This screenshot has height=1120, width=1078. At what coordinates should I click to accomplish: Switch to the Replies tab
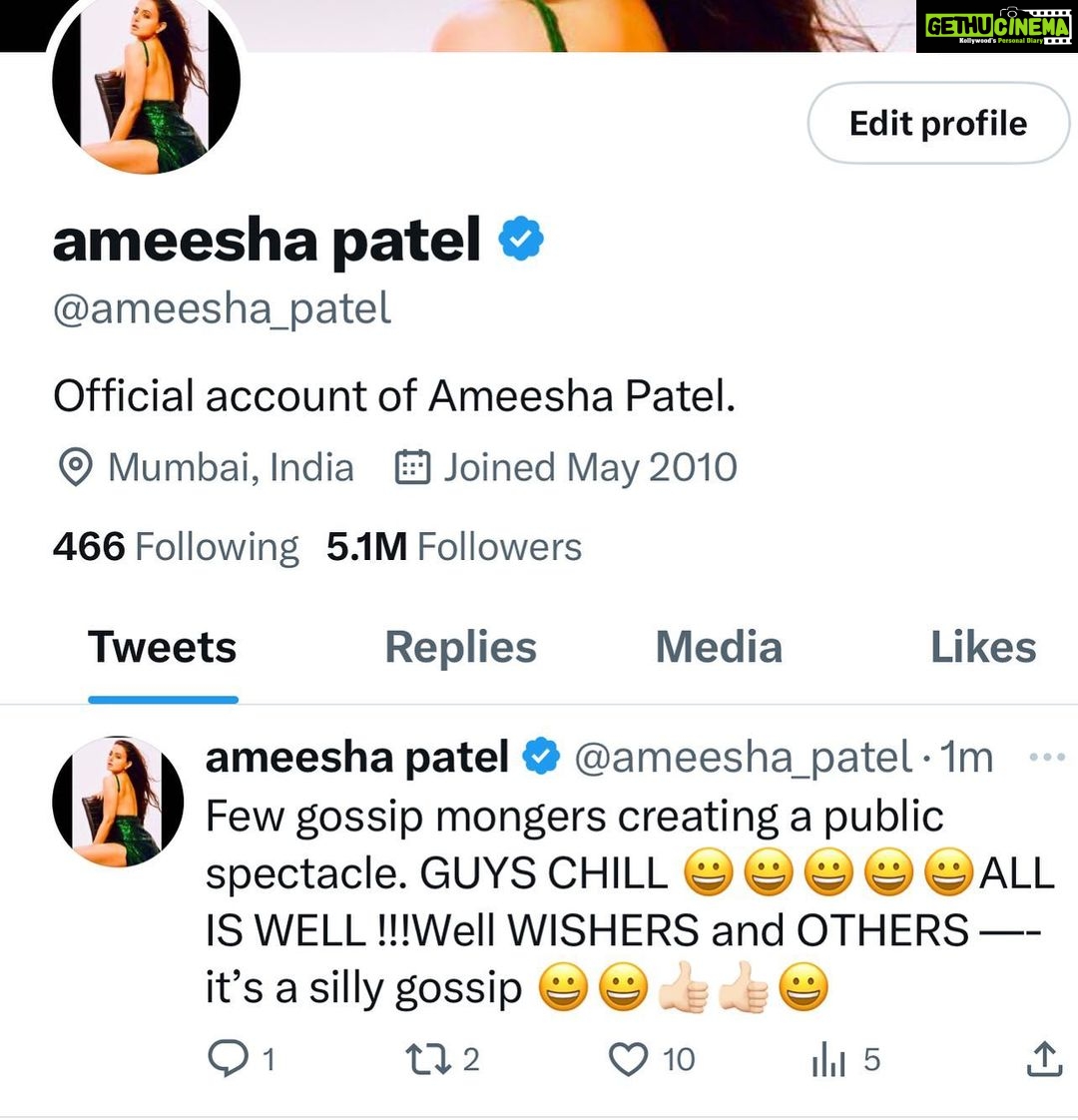[461, 647]
